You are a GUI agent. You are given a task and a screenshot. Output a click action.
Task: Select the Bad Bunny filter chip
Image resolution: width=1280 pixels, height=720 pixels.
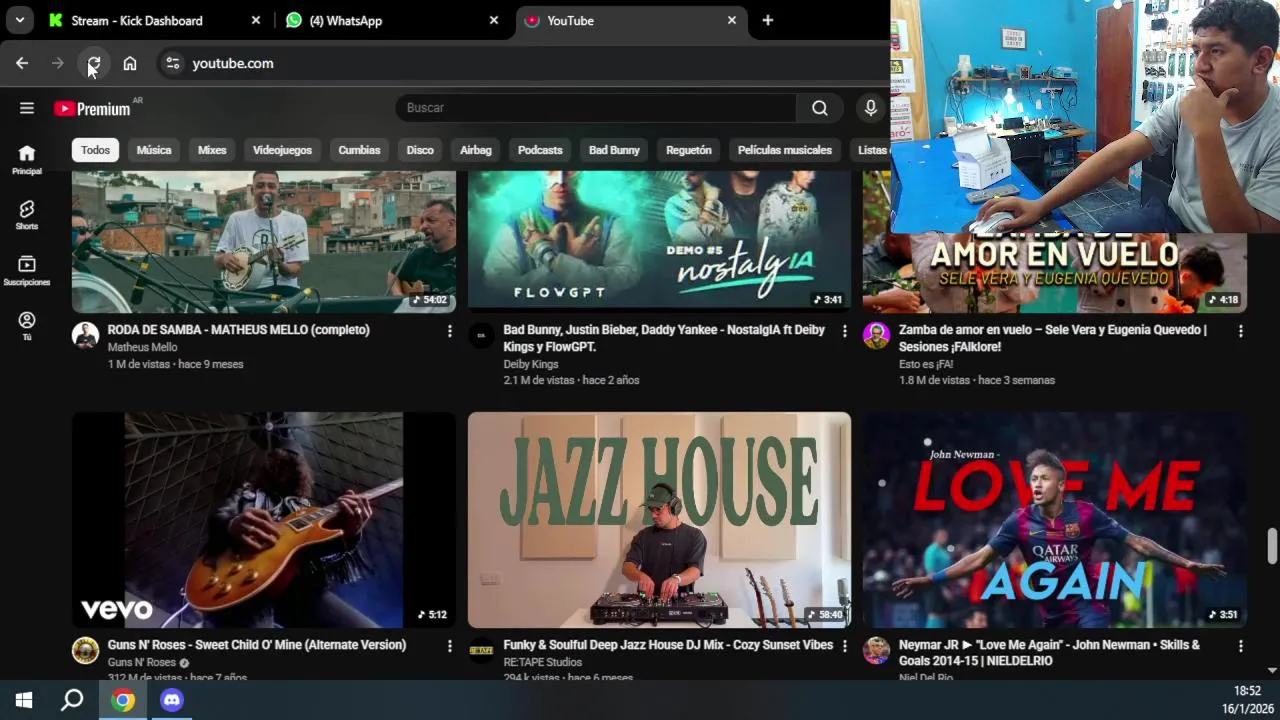click(x=614, y=150)
